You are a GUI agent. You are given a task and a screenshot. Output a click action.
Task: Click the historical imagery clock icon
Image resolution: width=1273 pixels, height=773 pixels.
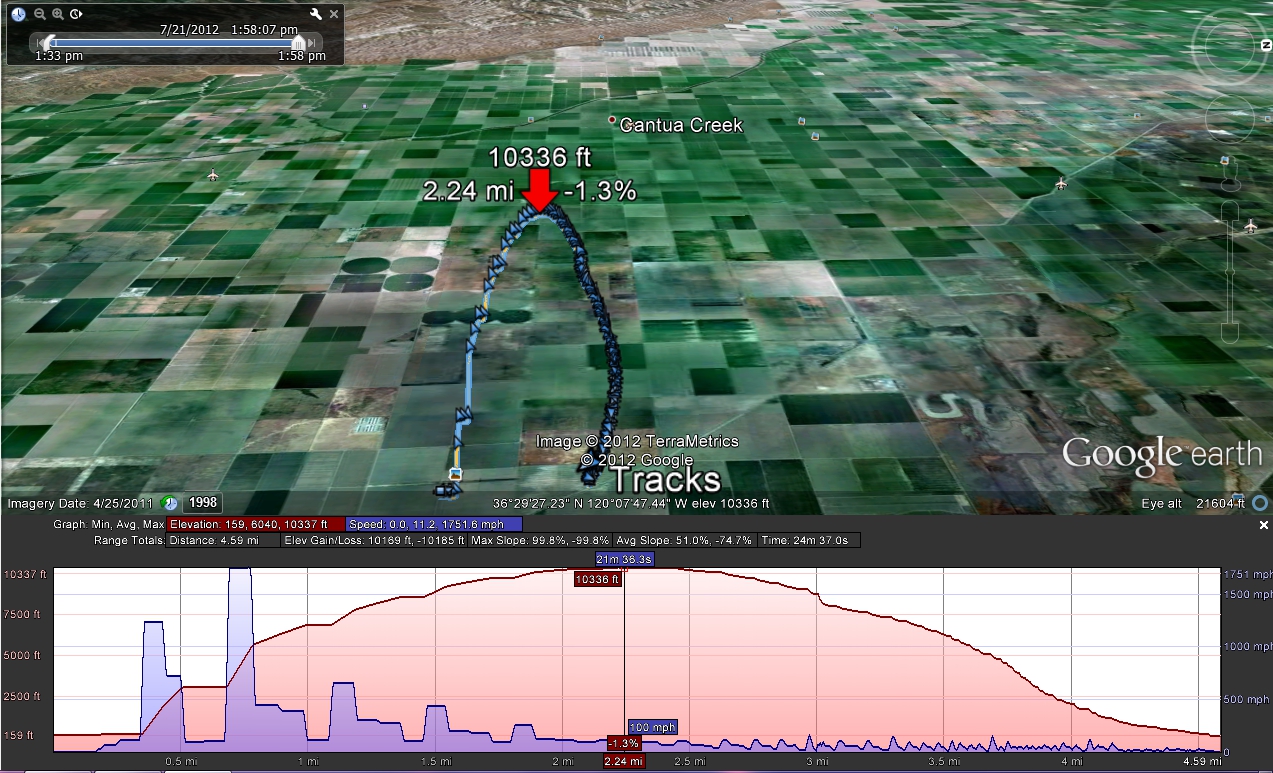[x=19, y=13]
